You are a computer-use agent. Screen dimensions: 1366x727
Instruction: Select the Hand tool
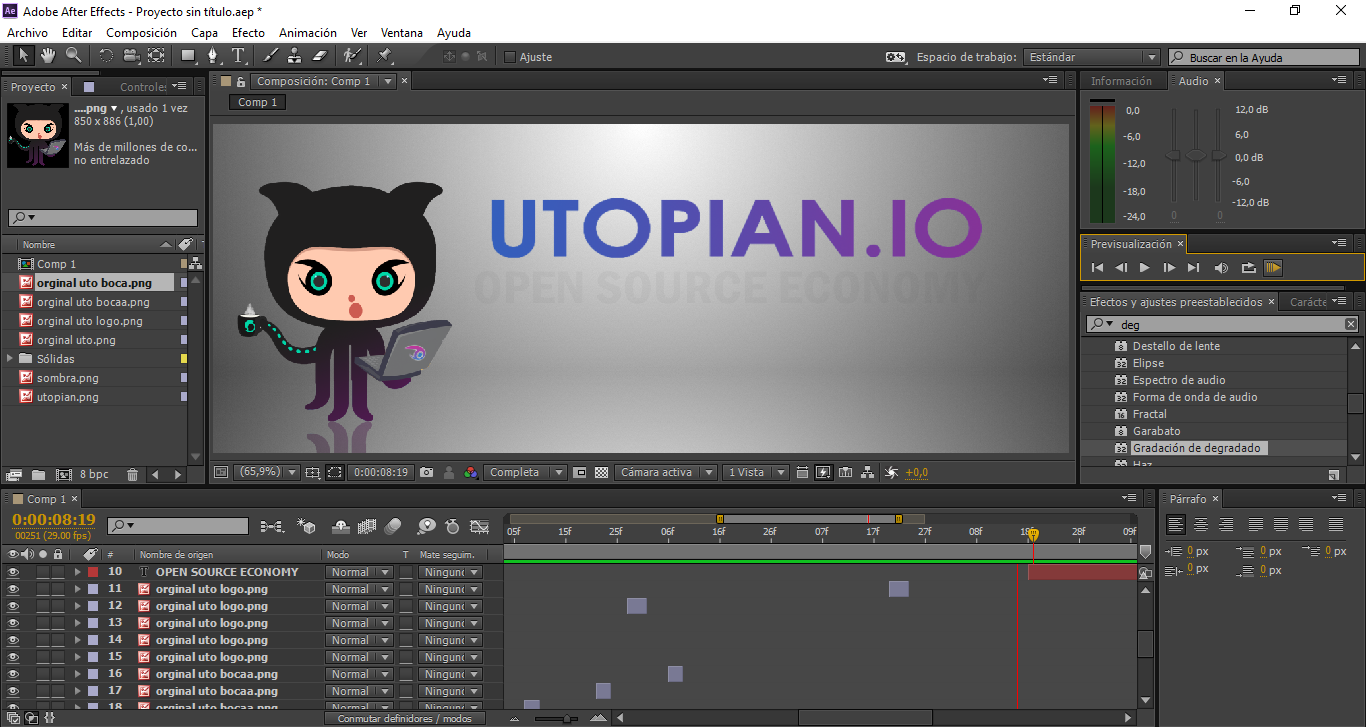click(x=49, y=55)
